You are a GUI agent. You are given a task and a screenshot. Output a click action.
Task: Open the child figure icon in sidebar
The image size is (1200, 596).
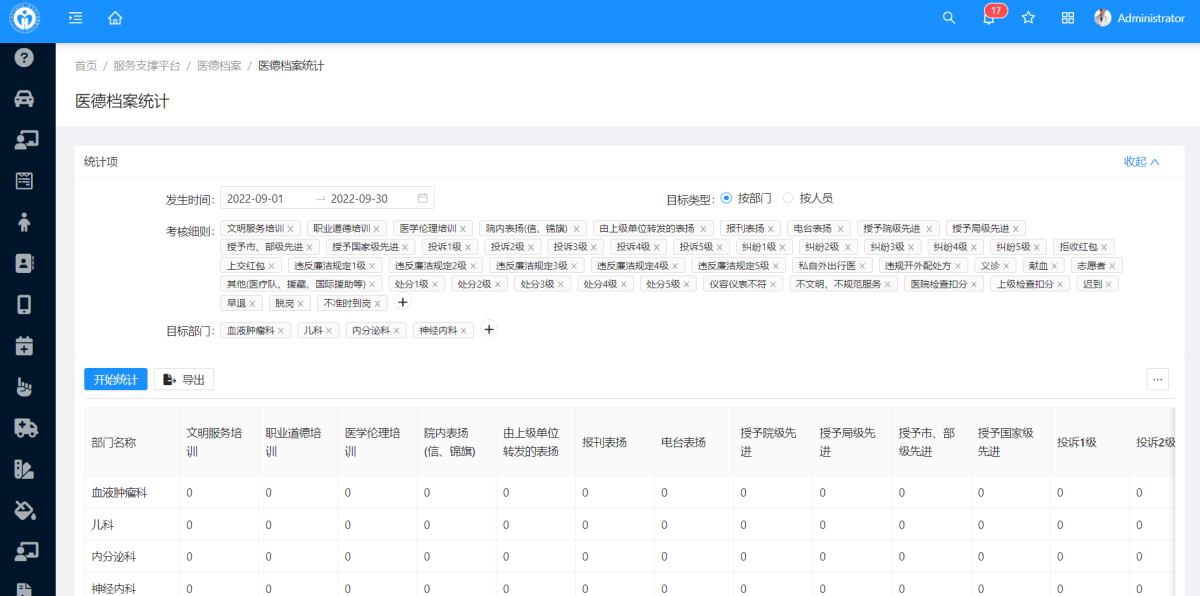coord(25,222)
